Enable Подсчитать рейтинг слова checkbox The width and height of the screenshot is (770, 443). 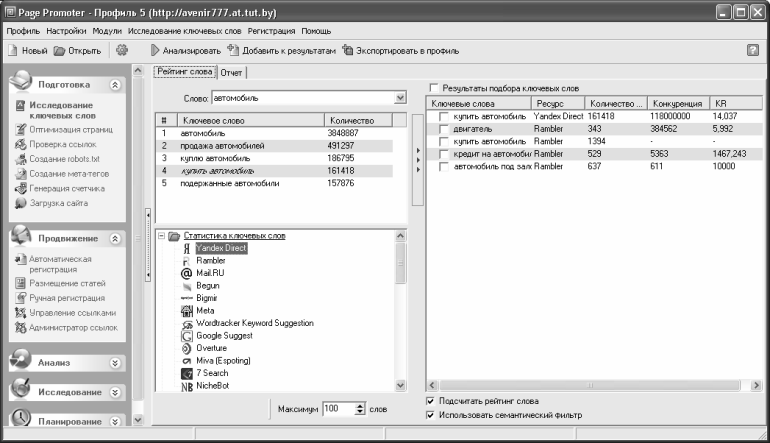pos(431,401)
